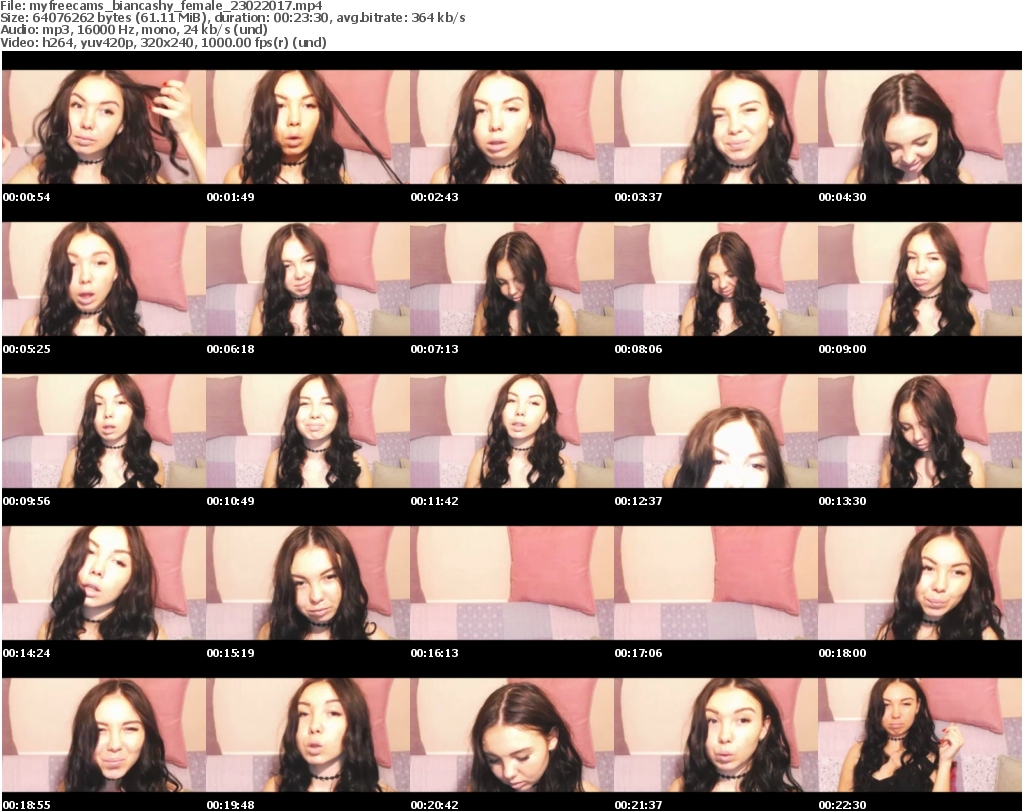This screenshot has height=811, width=1024.
Task: Pick the thumbnail frame at 00:21:37
Action: click(x=716, y=735)
